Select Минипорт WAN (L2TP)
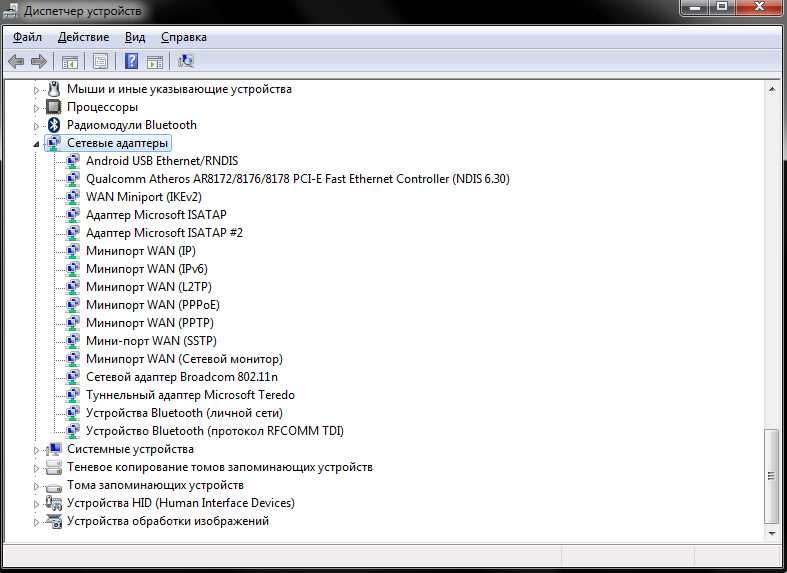The image size is (787, 573). click(149, 286)
